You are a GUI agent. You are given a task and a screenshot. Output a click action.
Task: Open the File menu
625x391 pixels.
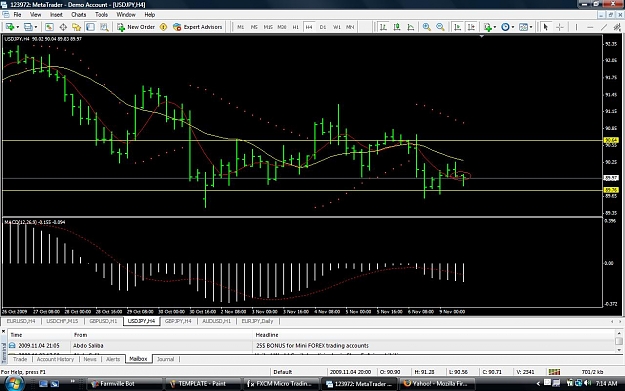[x=17, y=15]
